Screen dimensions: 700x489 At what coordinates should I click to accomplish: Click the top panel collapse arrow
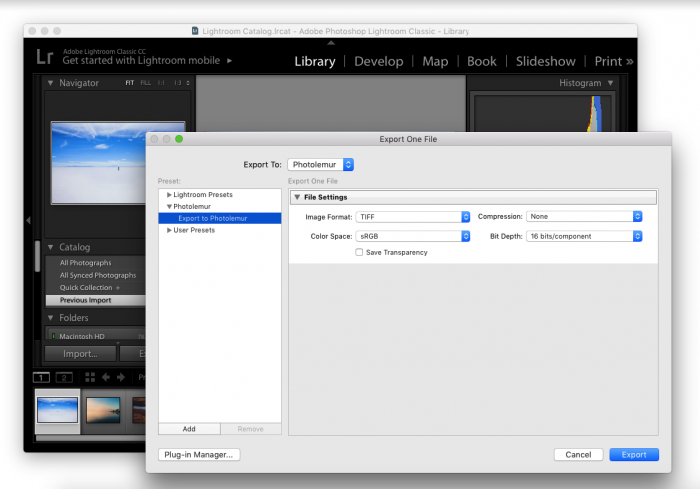[331, 43]
